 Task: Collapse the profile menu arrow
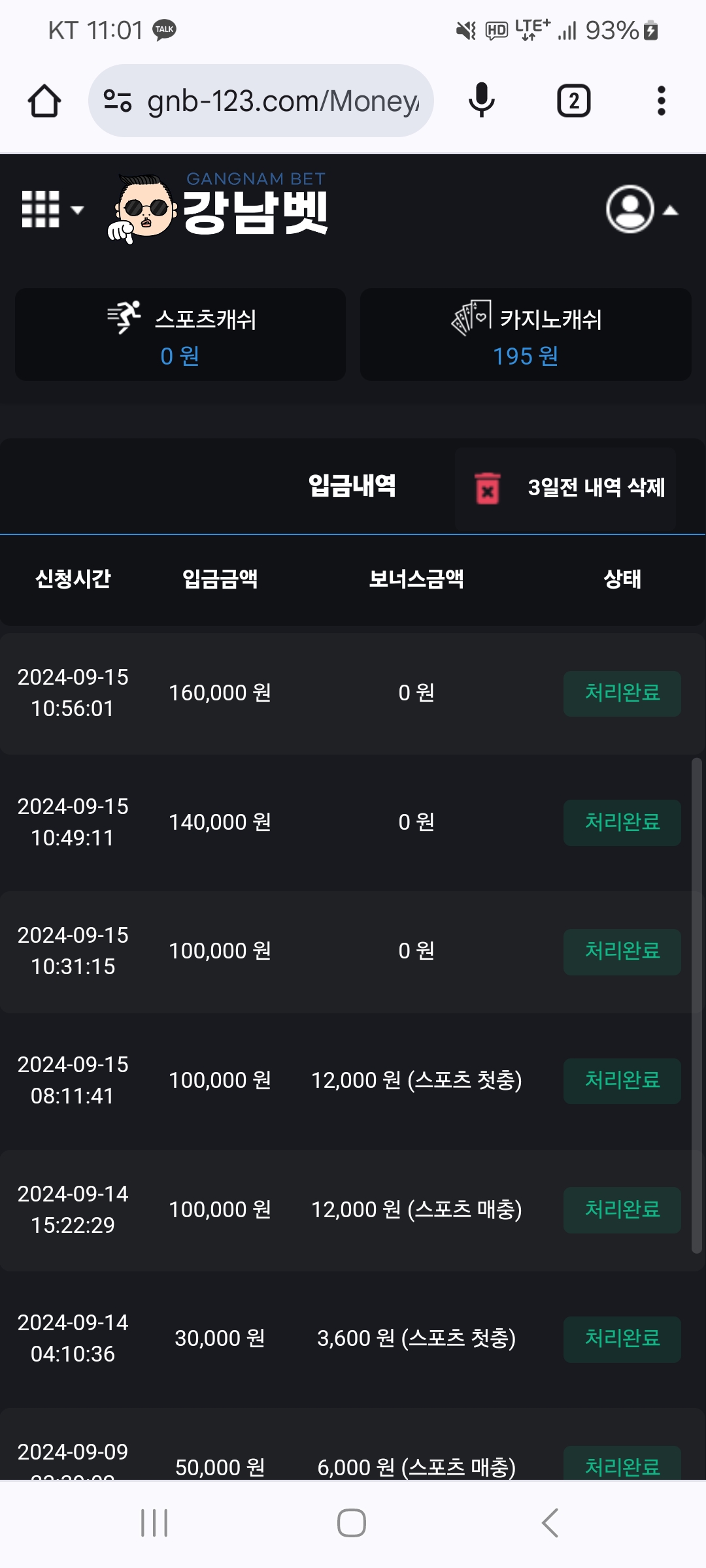pos(671,210)
